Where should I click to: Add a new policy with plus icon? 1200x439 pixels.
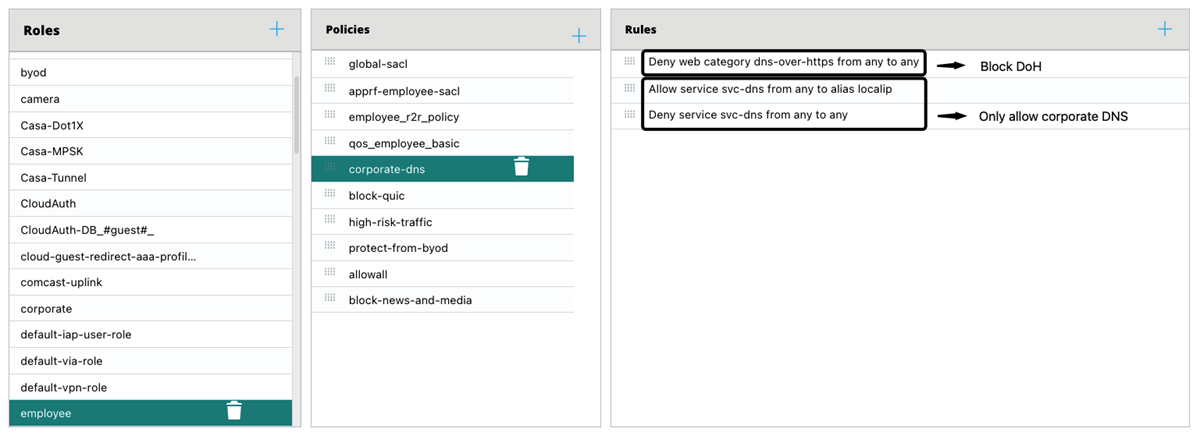pyautogui.click(x=578, y=36)
